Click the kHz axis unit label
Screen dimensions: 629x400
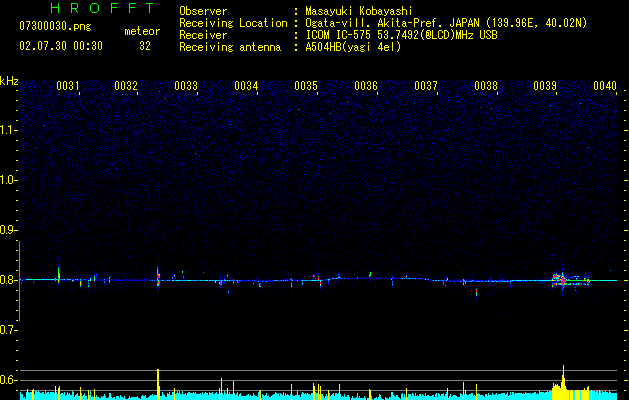pyautogui.click(x=9, y=81)
